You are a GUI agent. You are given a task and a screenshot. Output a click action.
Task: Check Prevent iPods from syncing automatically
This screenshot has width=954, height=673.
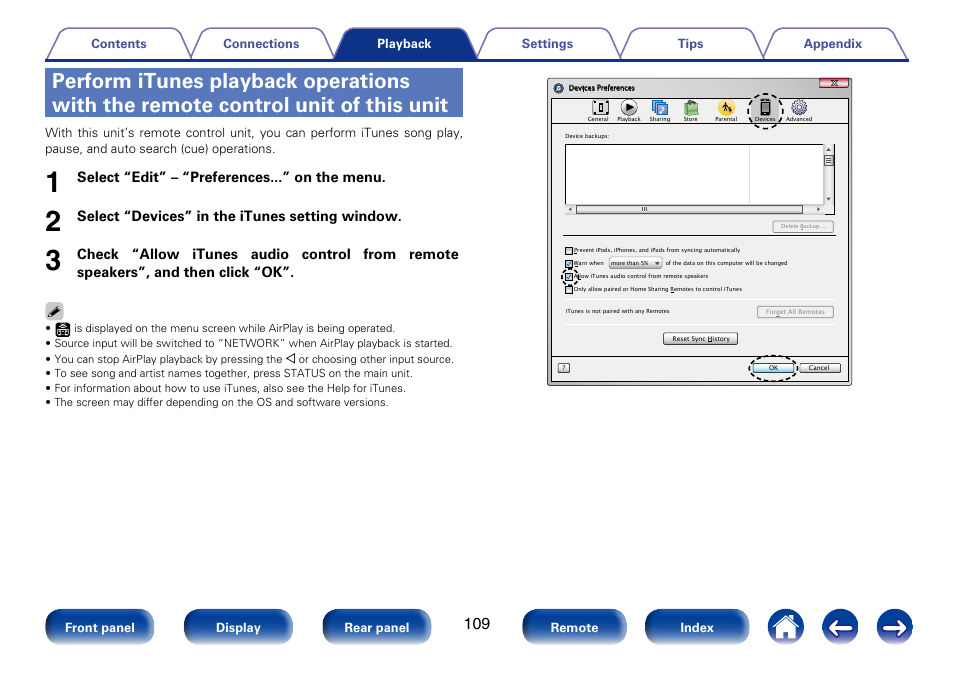tap(569, 251)
